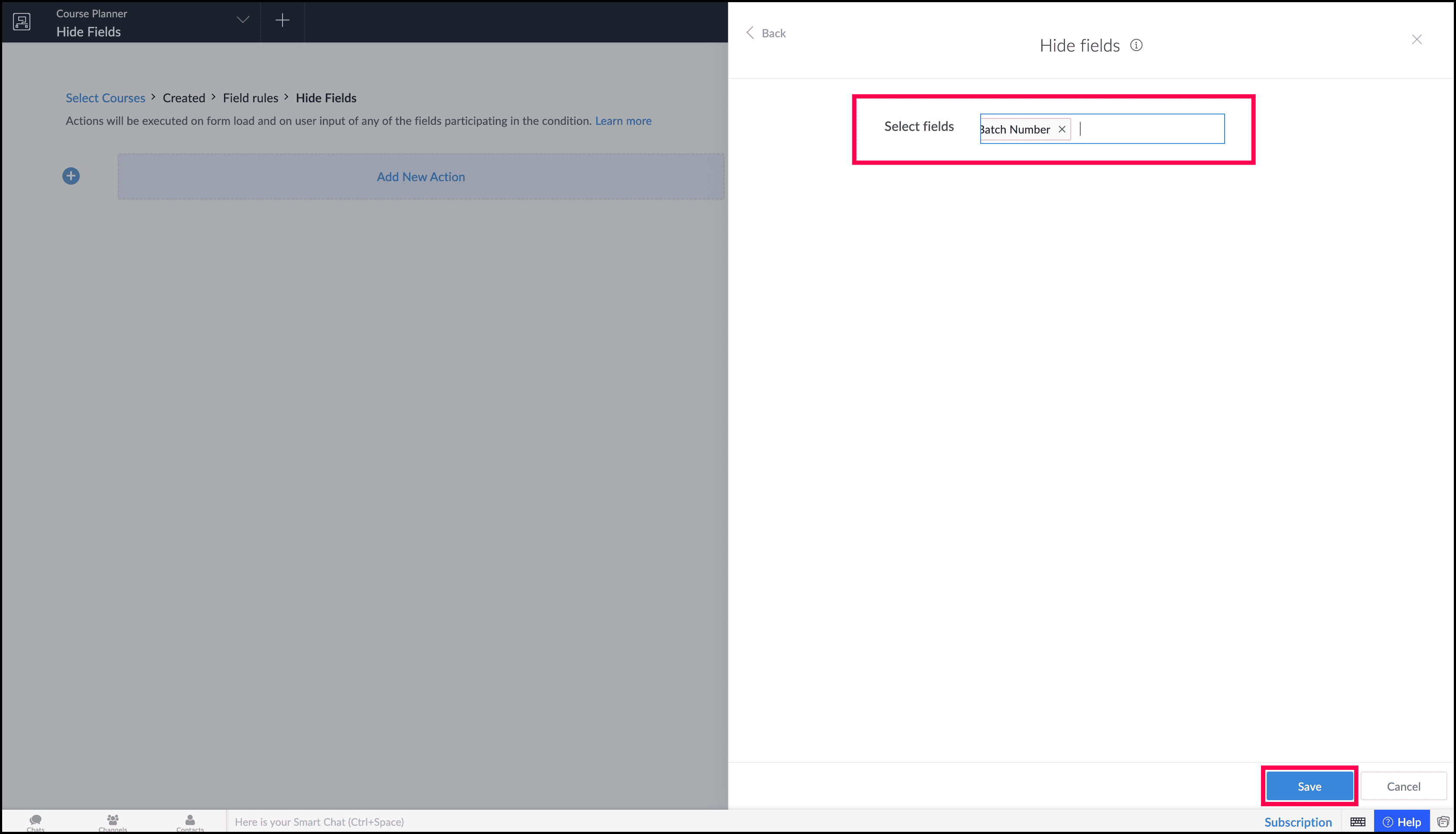
Task: Close the Hide fields panel
Action: click(x=1417, y=39)
